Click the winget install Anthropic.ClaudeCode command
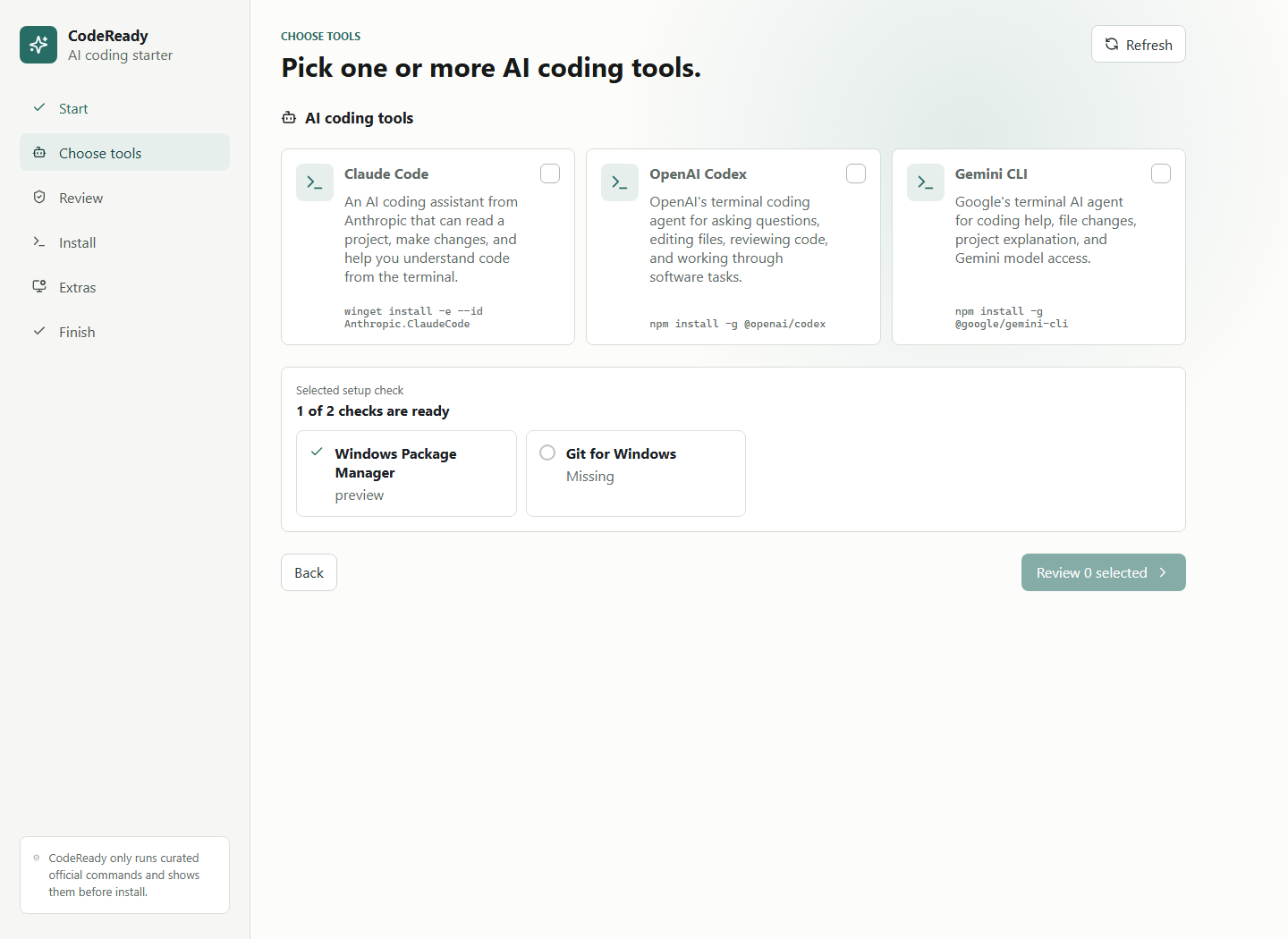 (x=413, y=317)
